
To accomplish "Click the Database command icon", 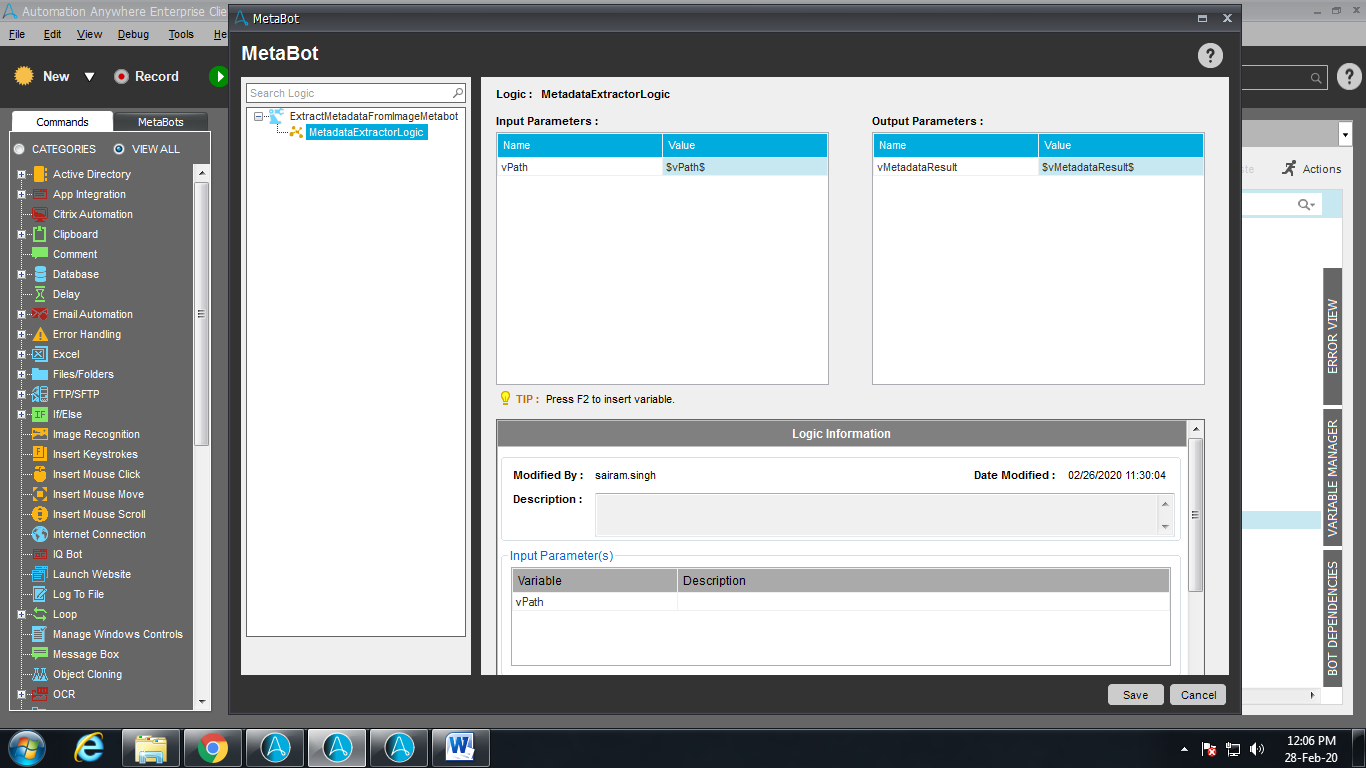I will coord(40,274).
